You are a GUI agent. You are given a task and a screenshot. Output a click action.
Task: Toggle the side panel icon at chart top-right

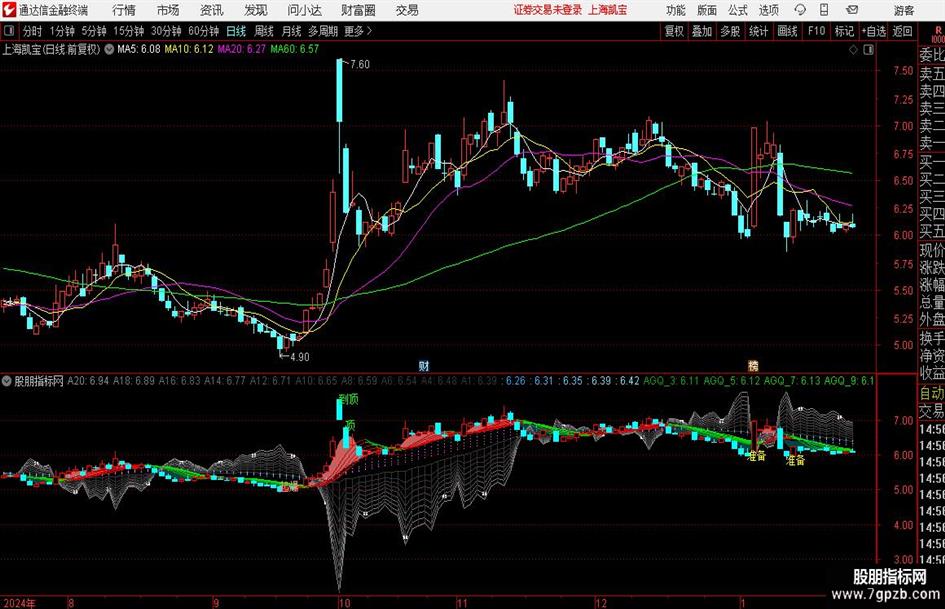point(868,50)
